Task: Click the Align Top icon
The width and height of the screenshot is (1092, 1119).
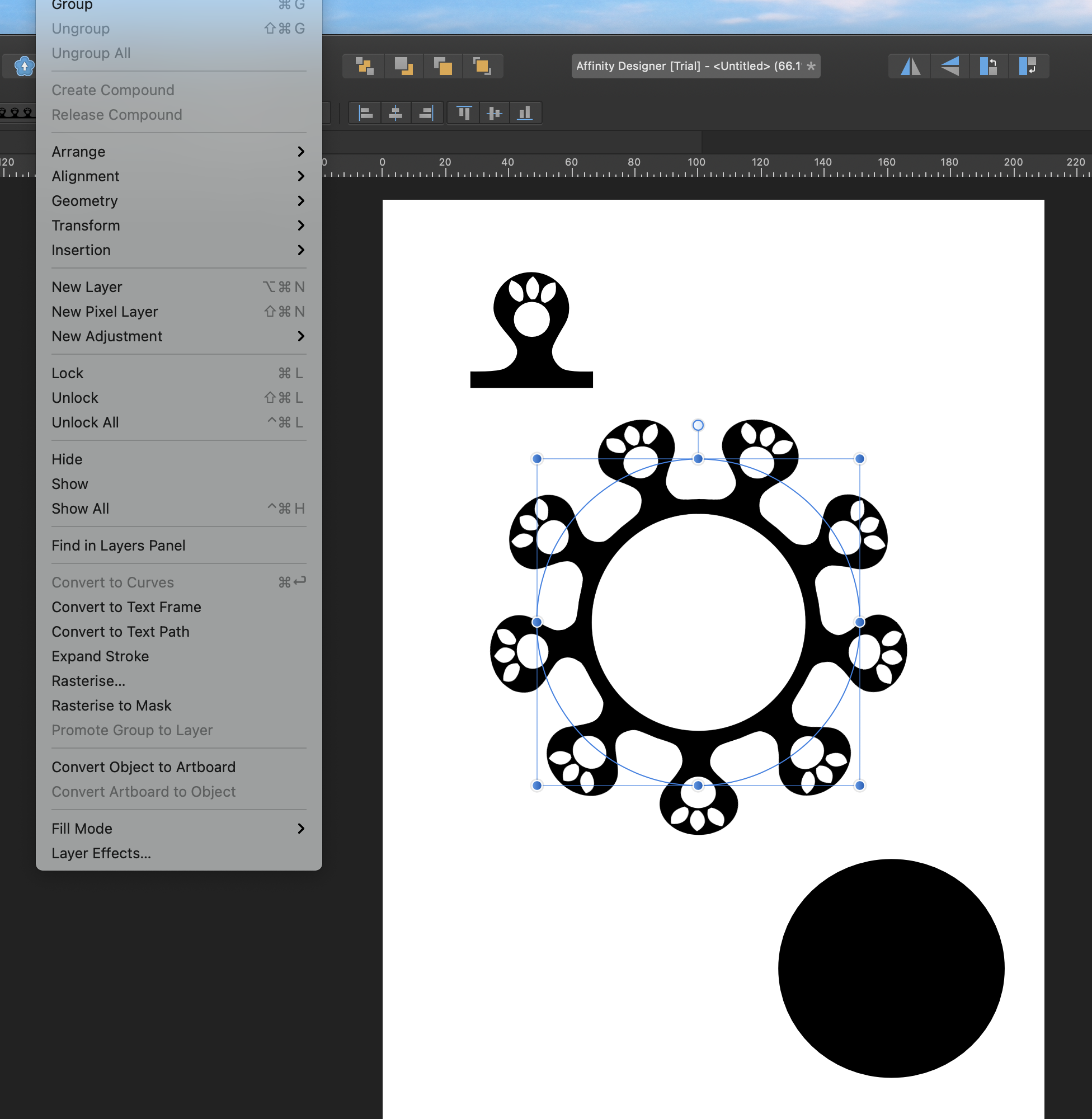Action: point(464,113)
